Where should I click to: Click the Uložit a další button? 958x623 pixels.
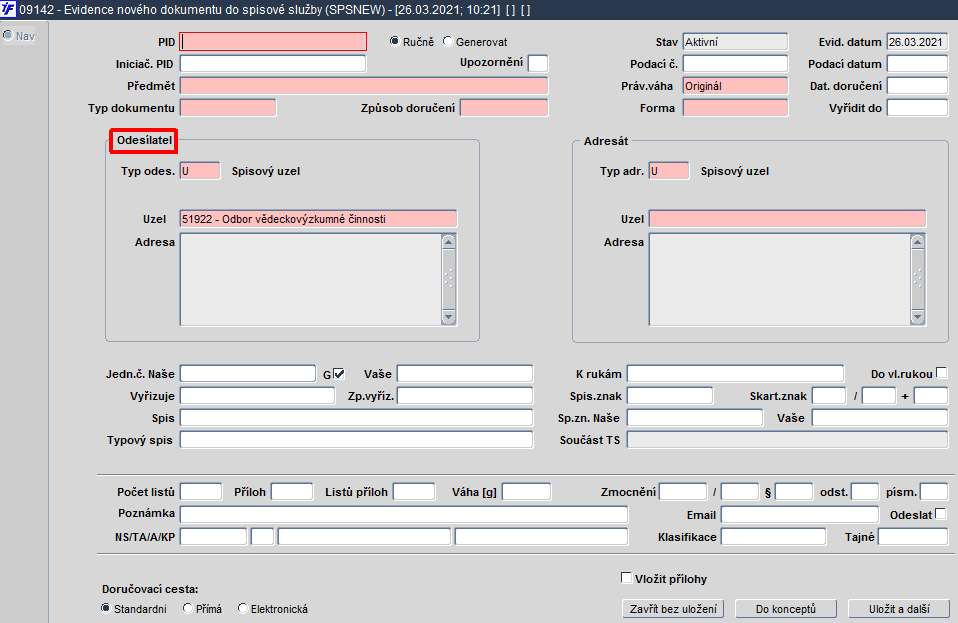click(899, 609)
